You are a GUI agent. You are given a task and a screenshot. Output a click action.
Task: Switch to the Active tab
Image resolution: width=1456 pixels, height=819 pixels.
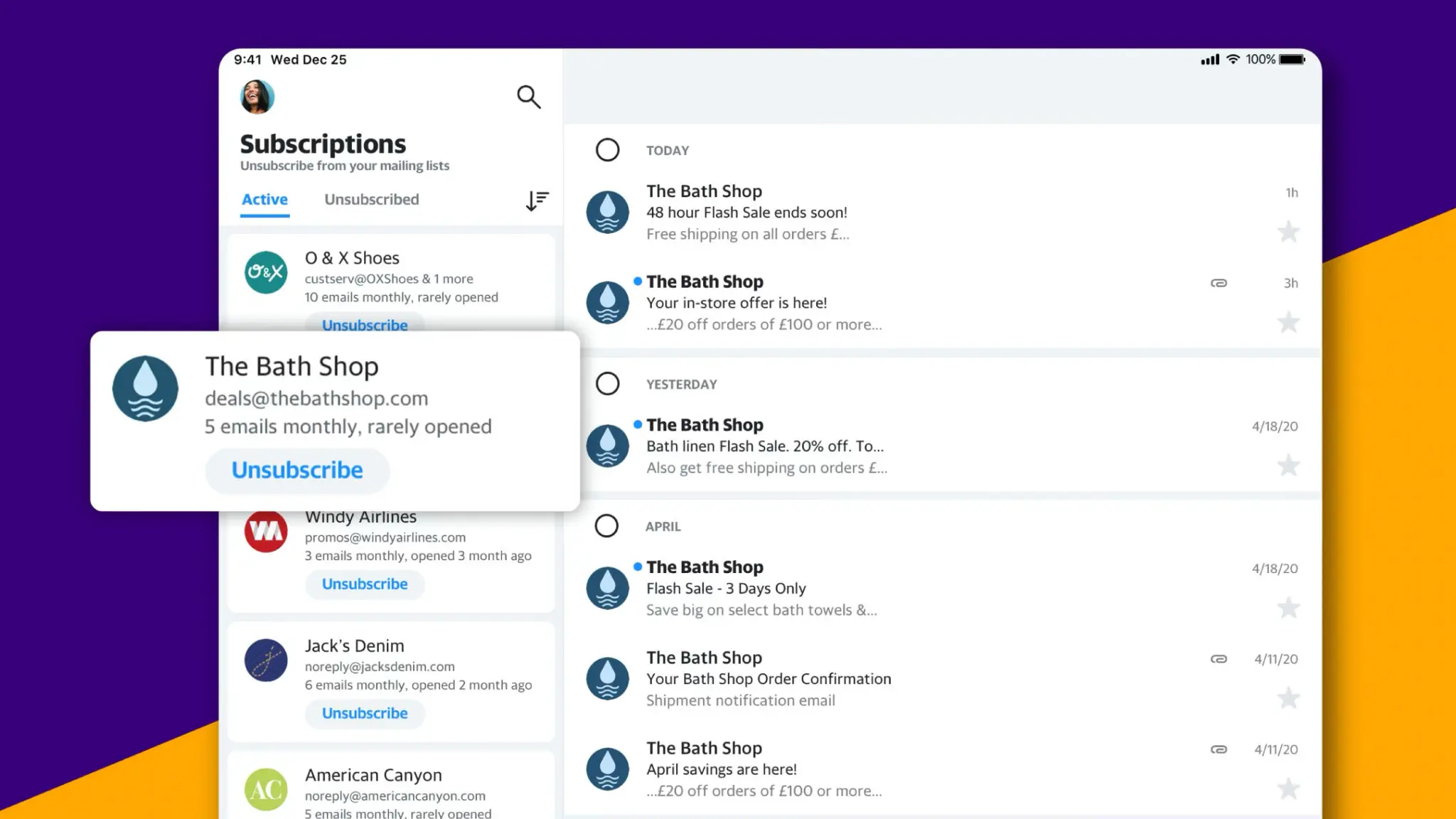[x=264, y=199]
